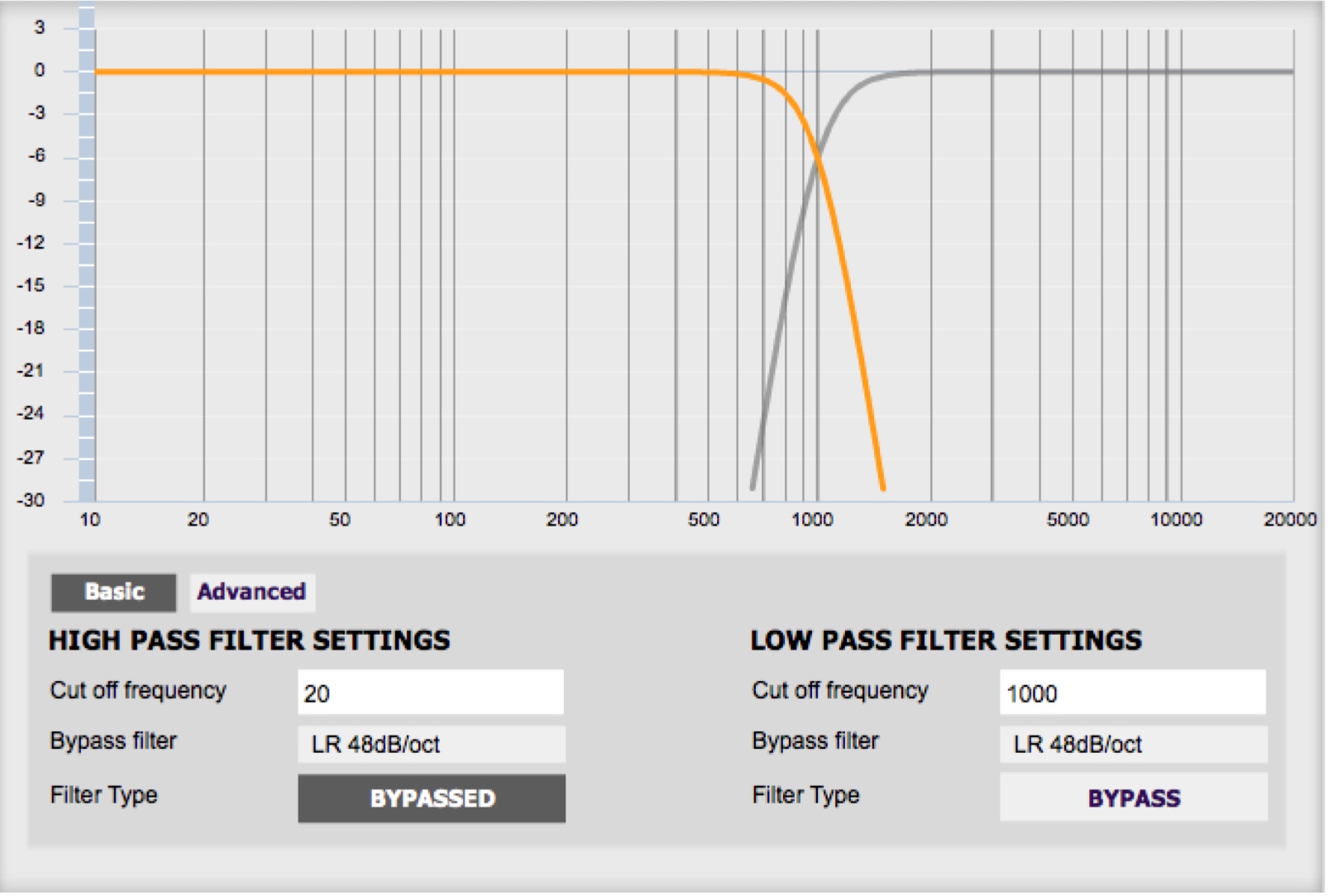Click the high pass cut off frequency field
Screen dimensions: 1328x896
click(x=430, y=693)
